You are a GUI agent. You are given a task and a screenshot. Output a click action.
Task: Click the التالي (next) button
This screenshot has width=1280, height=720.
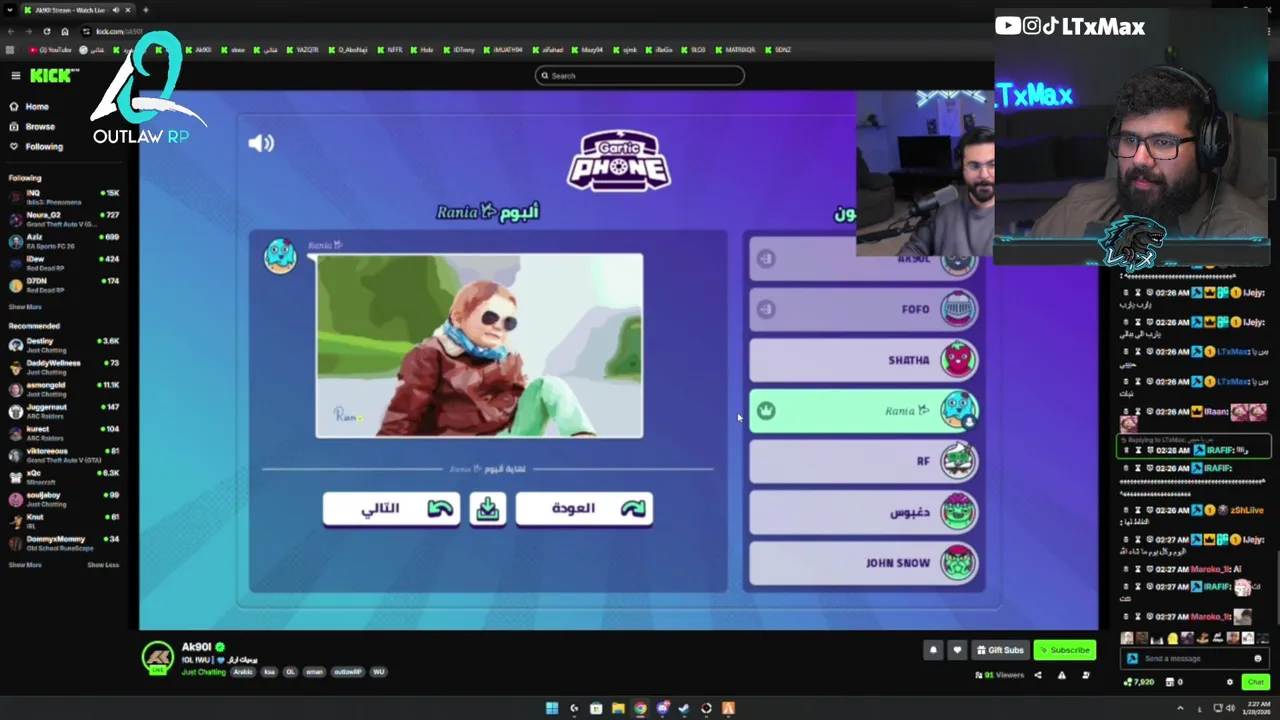point(391,509)
